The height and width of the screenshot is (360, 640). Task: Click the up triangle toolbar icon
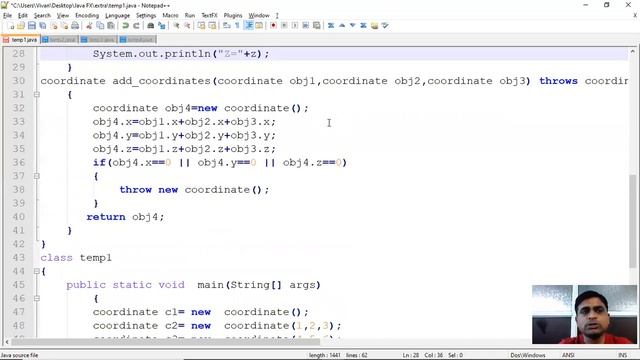(x=342, y=26)
